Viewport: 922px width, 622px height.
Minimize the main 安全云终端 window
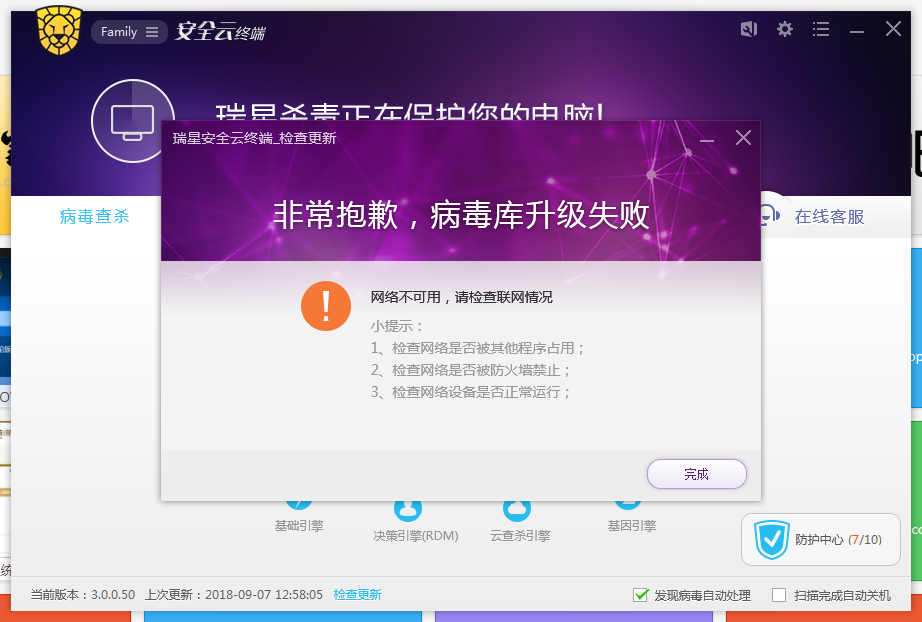857,31
